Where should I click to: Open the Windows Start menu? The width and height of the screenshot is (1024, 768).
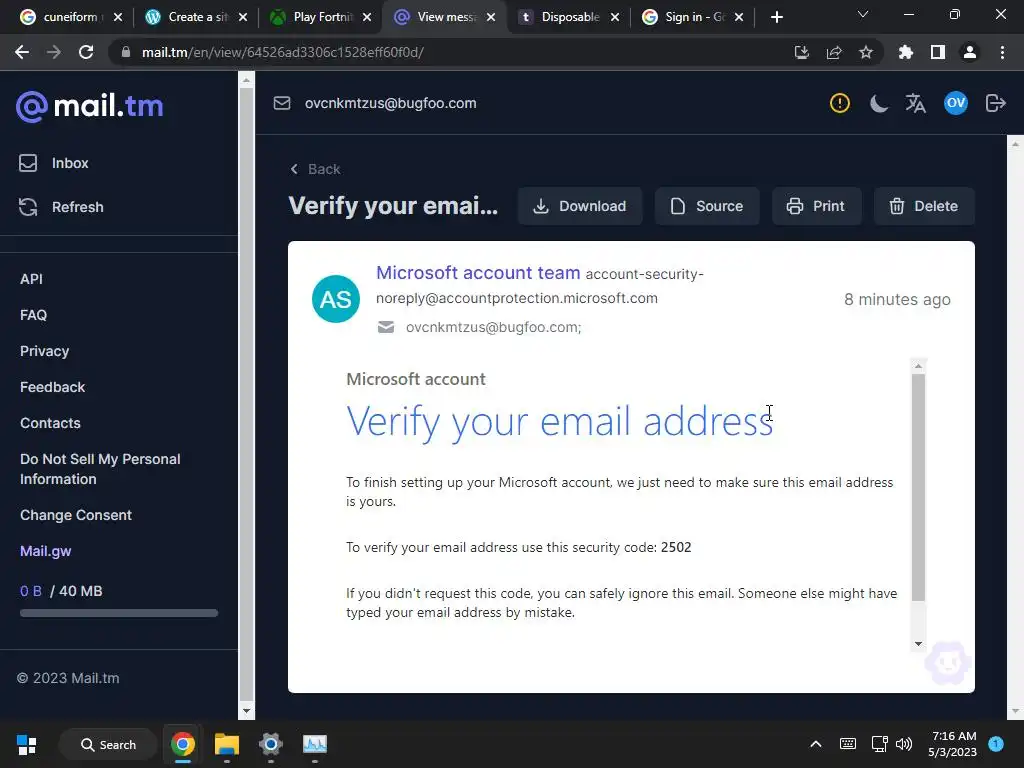[x=27, y=744]
